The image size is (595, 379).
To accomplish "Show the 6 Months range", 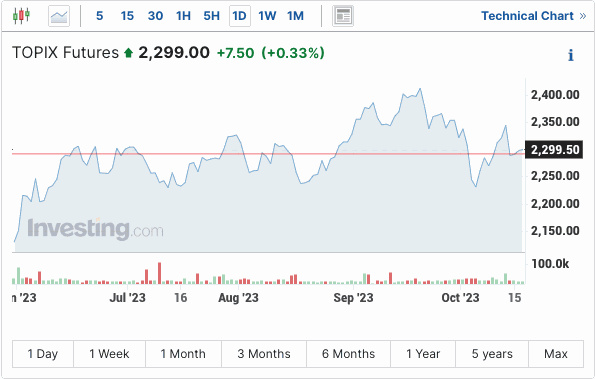I will (x=348, y=354).
